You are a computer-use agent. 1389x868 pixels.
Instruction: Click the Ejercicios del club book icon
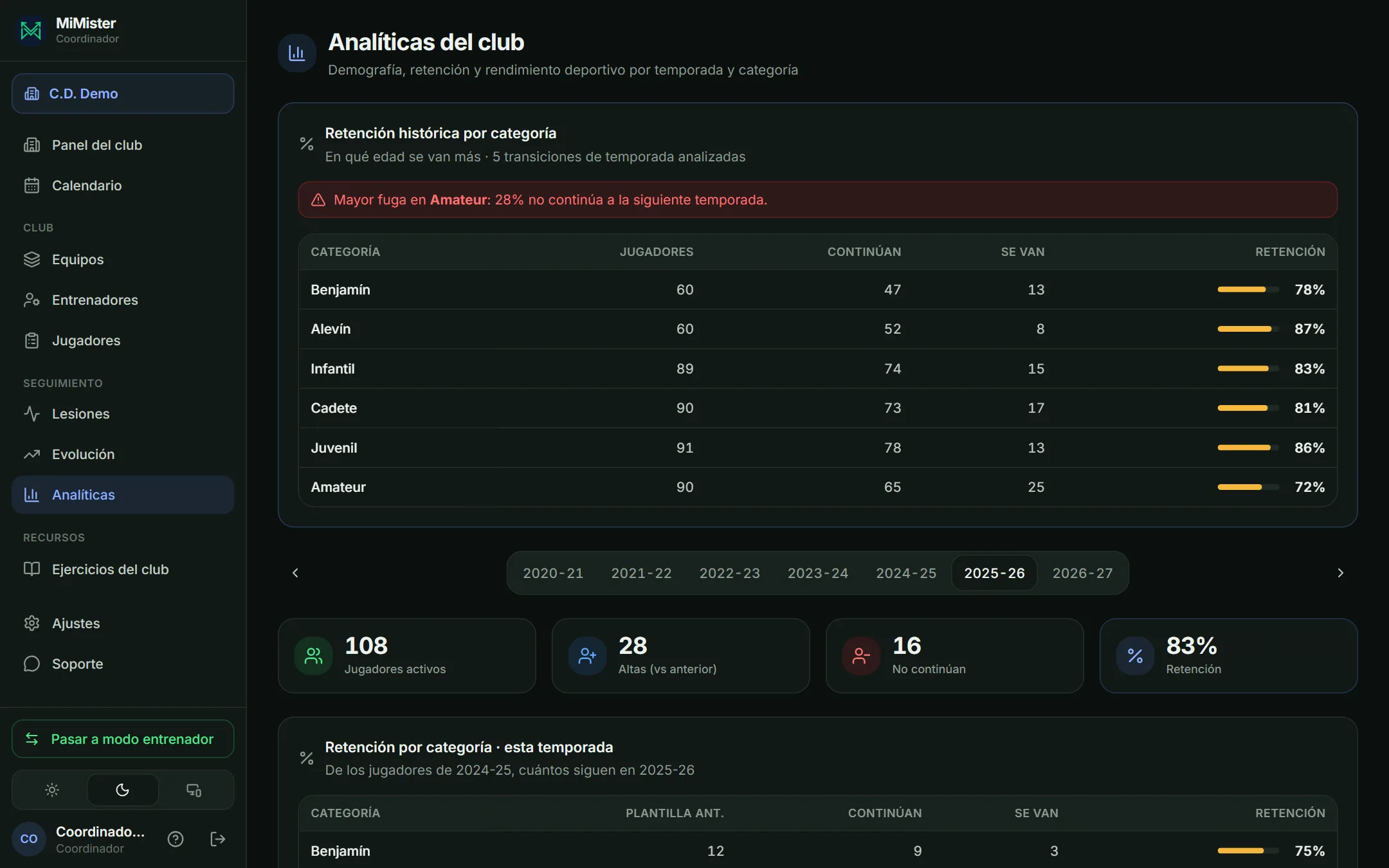coord(32,569)
